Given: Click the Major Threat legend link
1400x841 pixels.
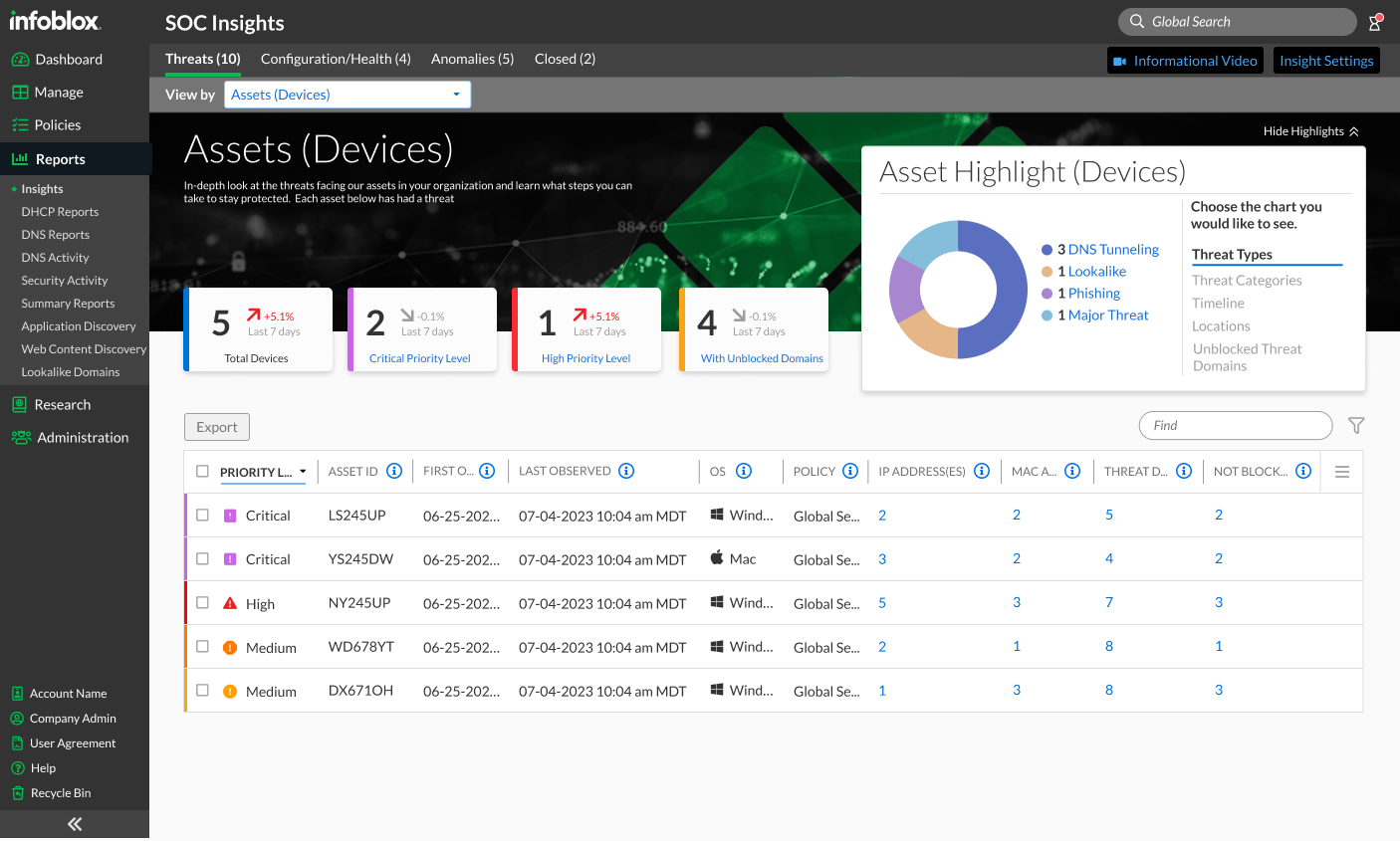Looking at the screenshot, I should click(x=1108, y=315).
